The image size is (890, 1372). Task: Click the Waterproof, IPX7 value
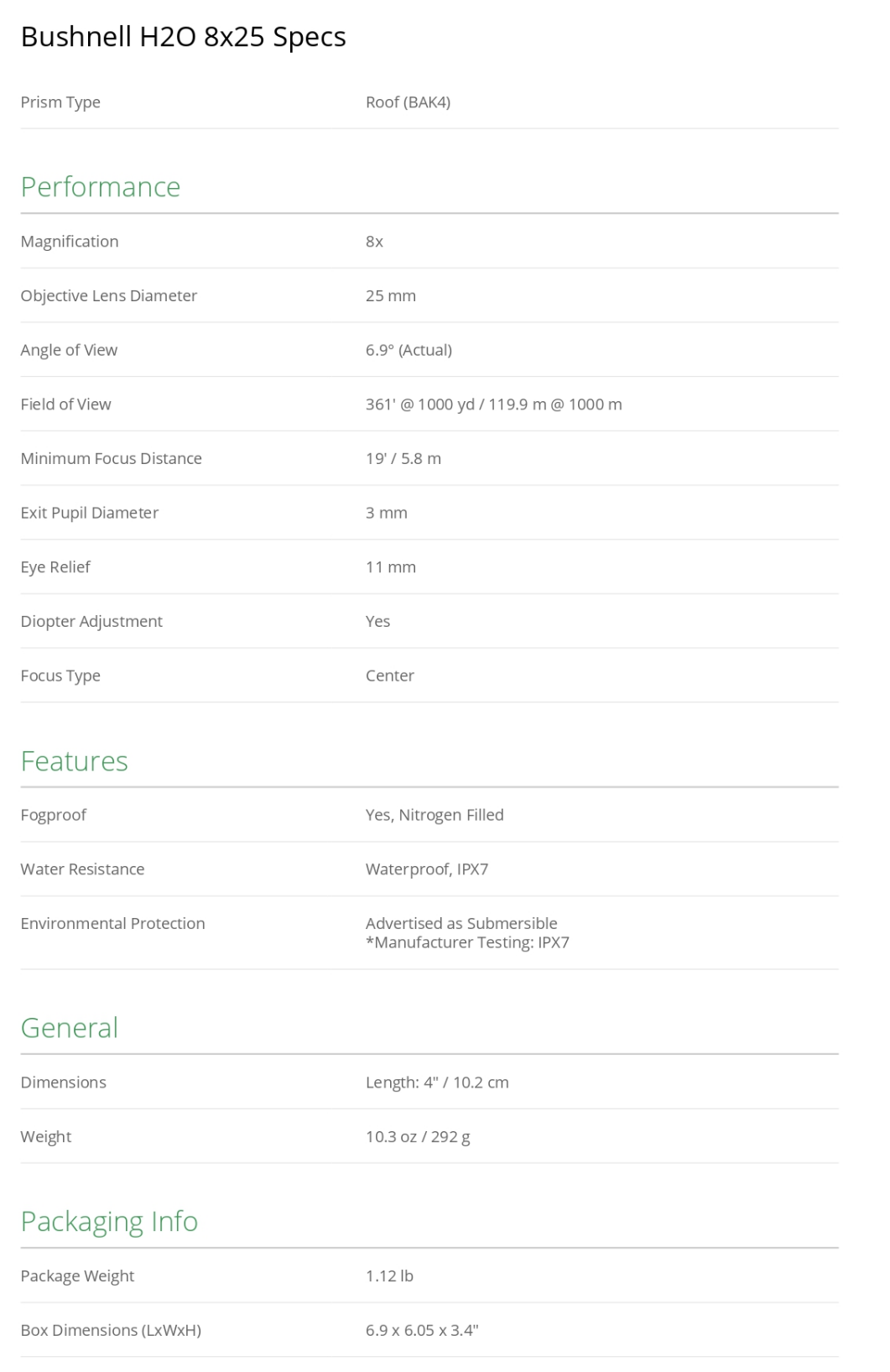(x=426, y=869)
